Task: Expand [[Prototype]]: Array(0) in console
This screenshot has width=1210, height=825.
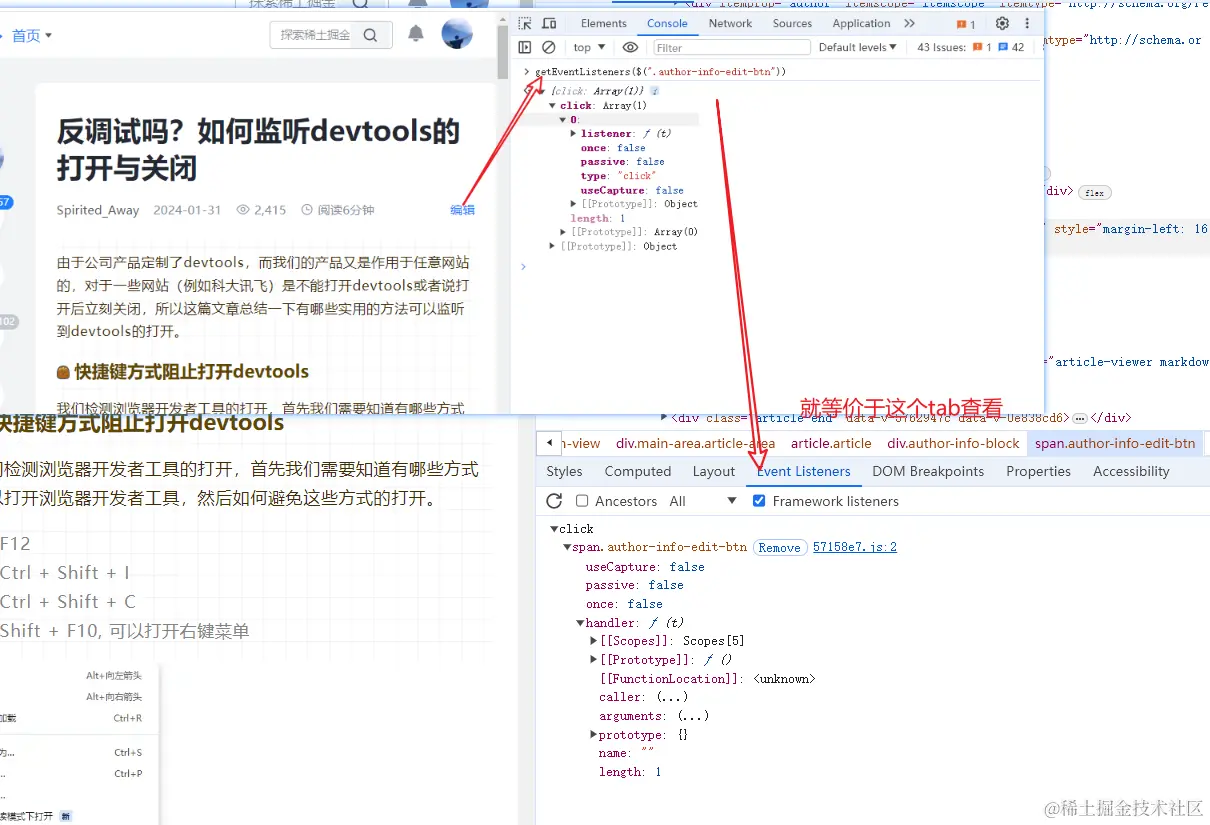Action: [563, 232]
